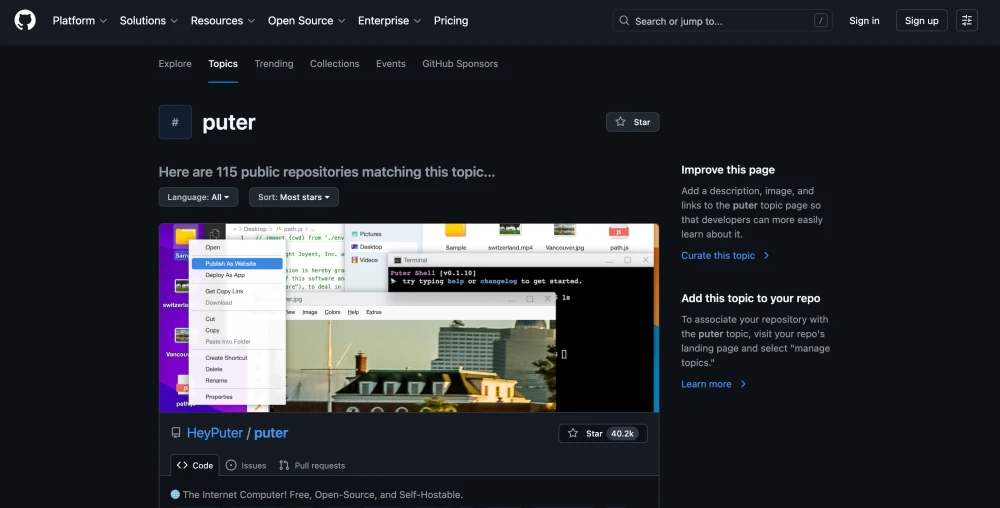Switch to the Trending tab
The image size is (1000, 508).
(274, 64)
